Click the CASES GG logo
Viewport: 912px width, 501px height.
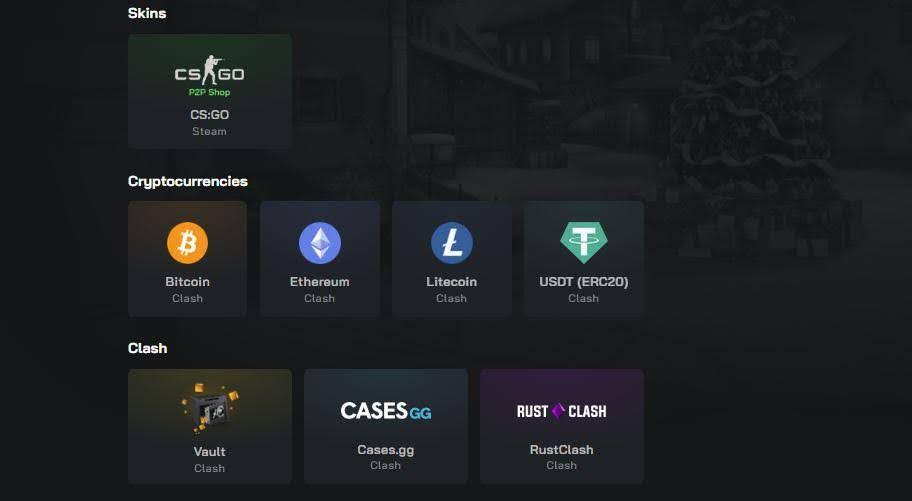point(386,411)
